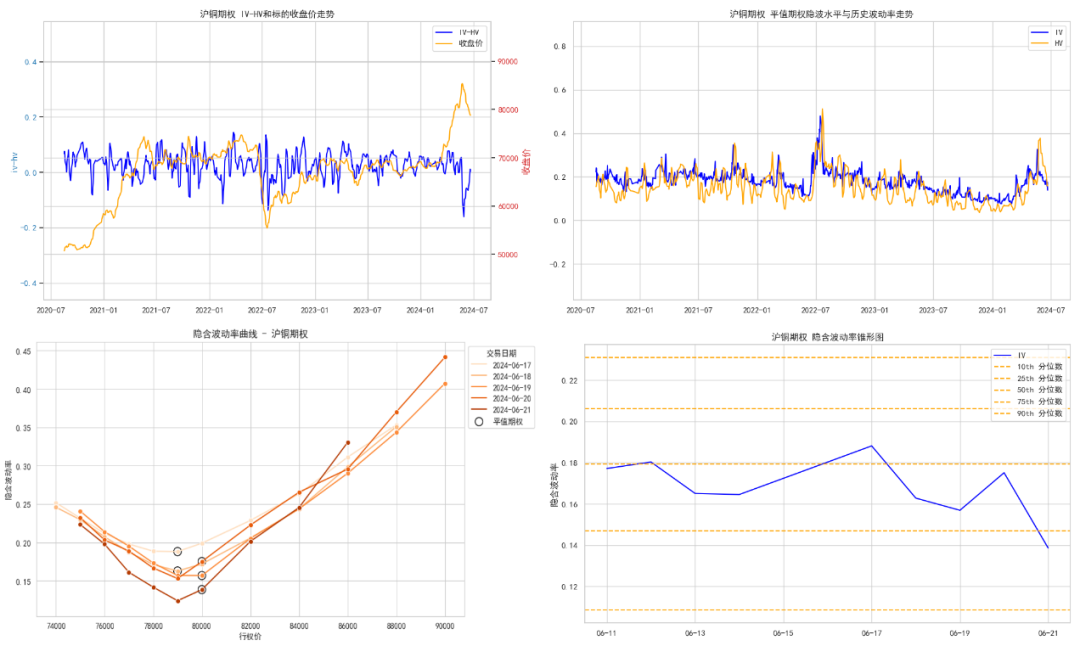Image resolution: width=1080 pixels, height=646 pixels.
Task: Select the '2024-06-19' legend entry
Action: point(501,388)
